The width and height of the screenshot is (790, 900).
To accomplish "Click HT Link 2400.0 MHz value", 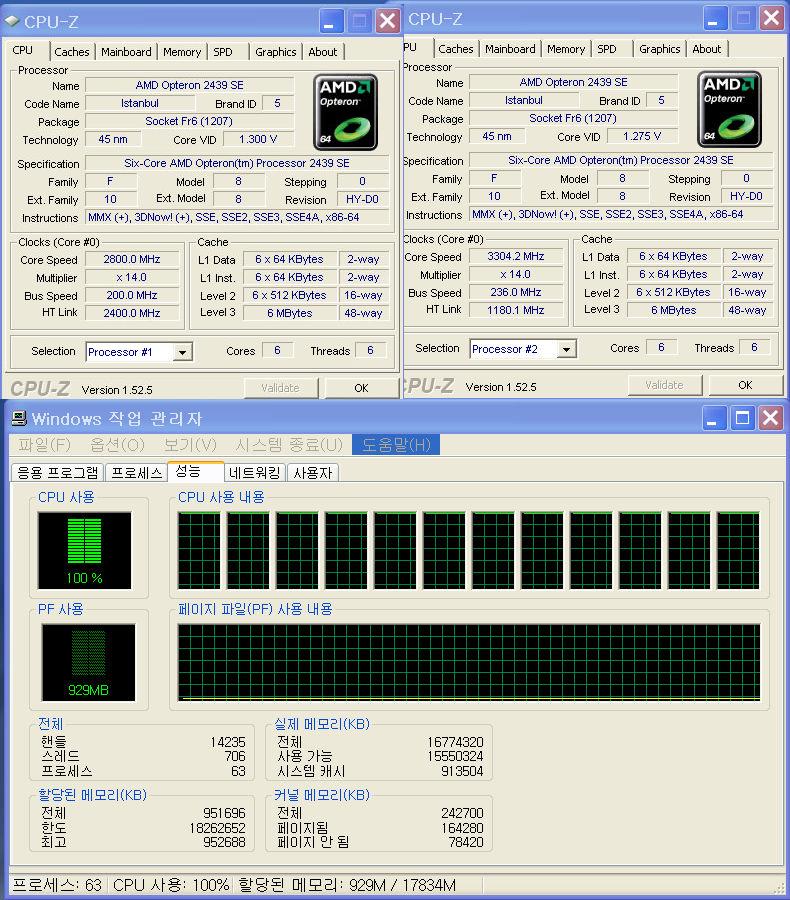I will [x=132, y=313].
